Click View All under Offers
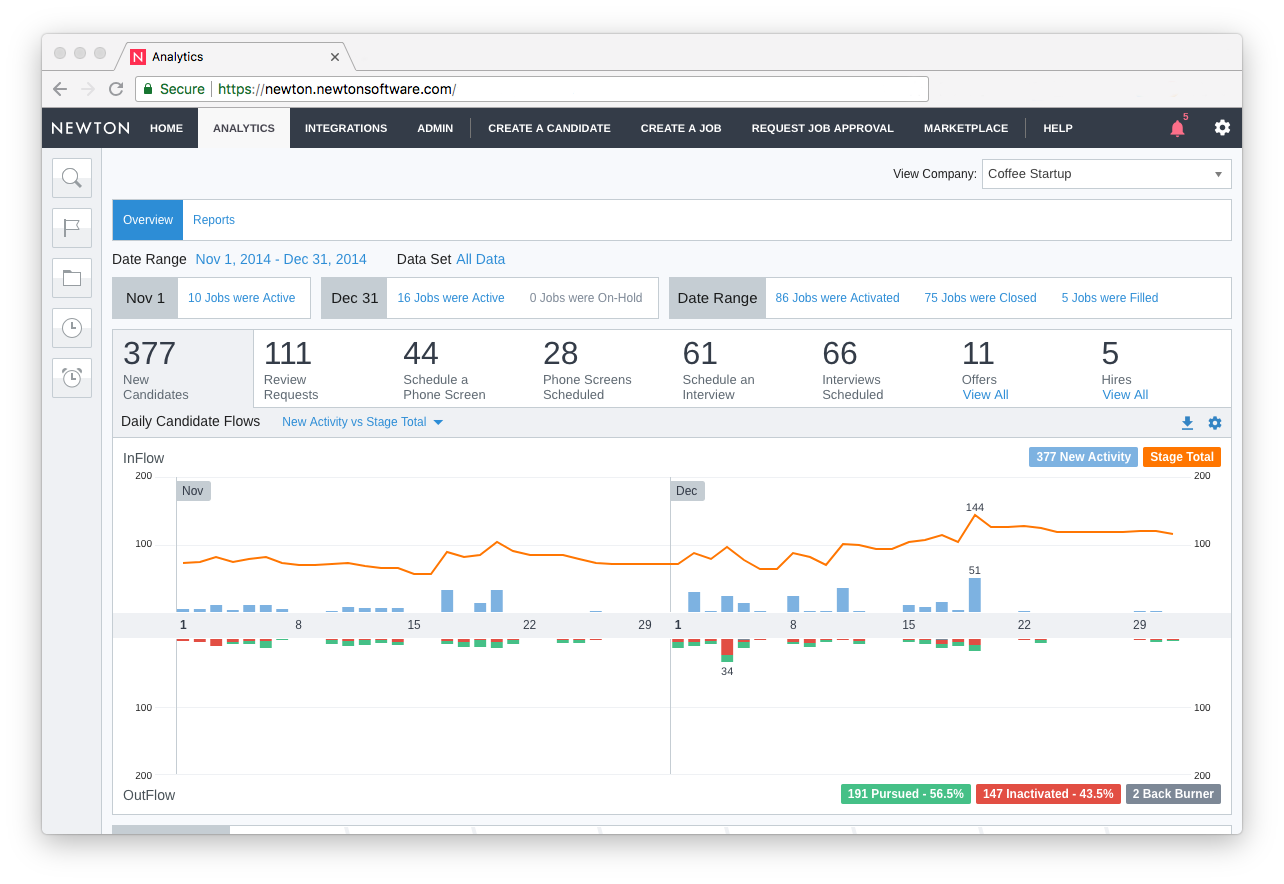 pyautogui.click(x=985, y=395)
